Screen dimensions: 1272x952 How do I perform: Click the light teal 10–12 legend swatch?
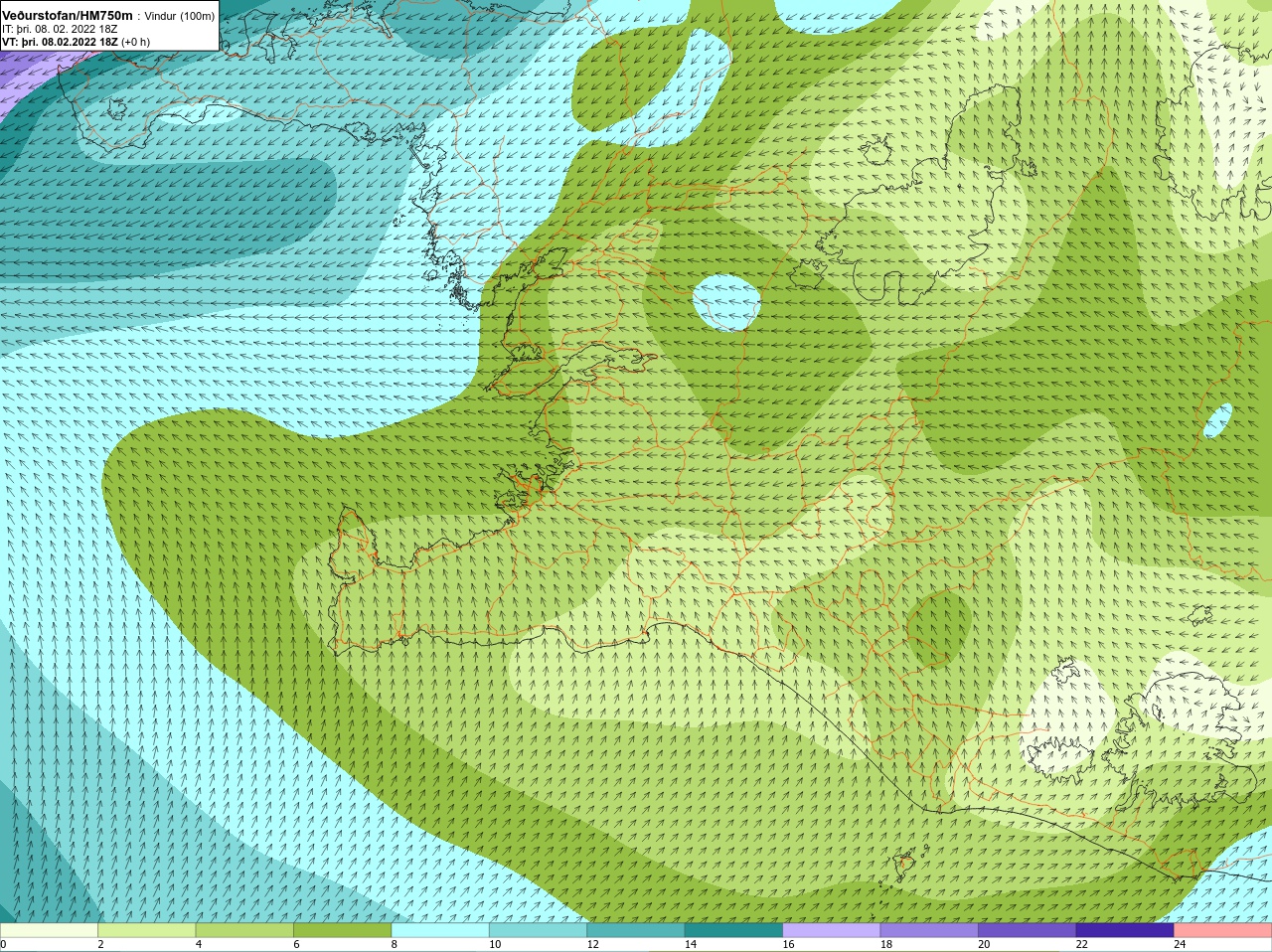pos(539,931)
